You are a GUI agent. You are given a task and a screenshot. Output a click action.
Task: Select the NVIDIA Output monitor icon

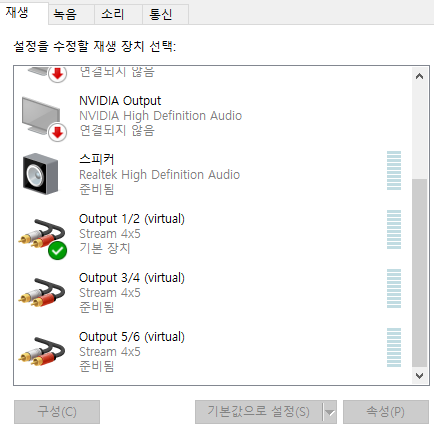coord(41,116)
